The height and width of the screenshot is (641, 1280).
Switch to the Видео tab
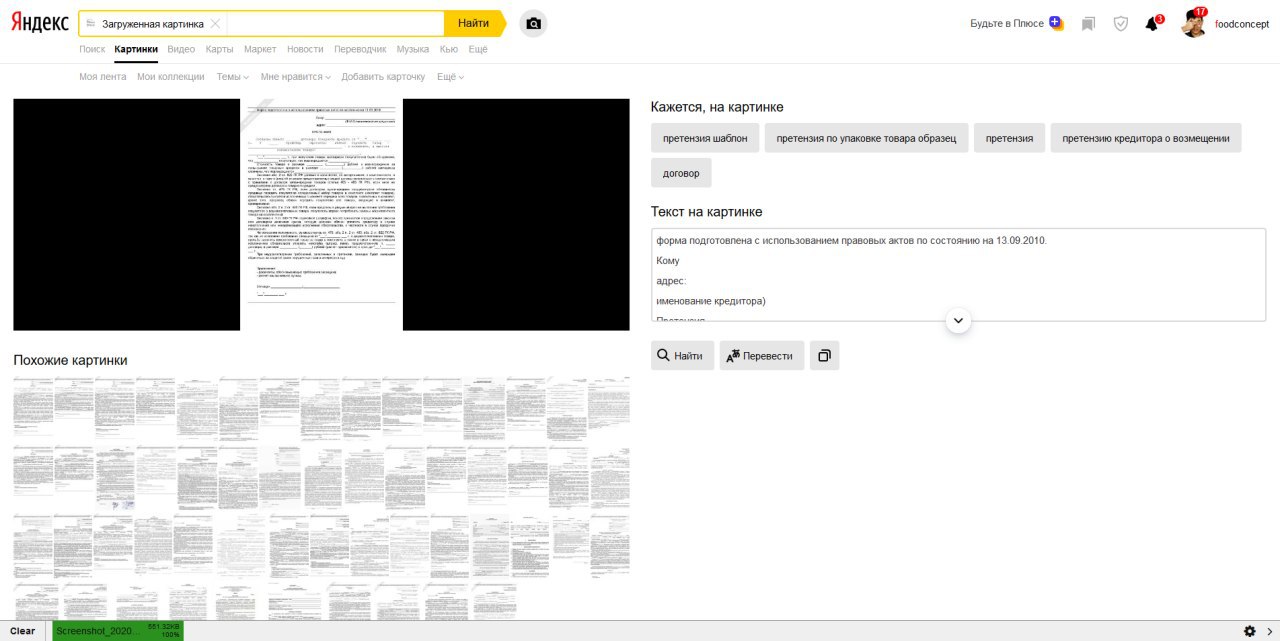[x=182, y=49]
